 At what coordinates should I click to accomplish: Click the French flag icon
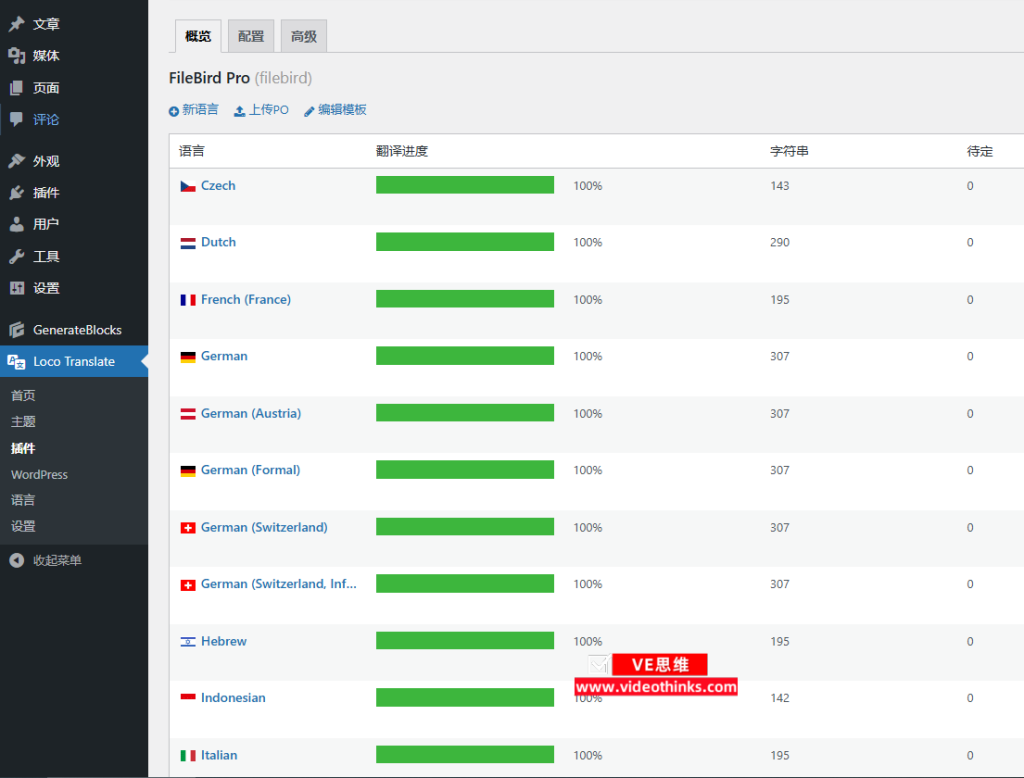click(x=188, y=300)
